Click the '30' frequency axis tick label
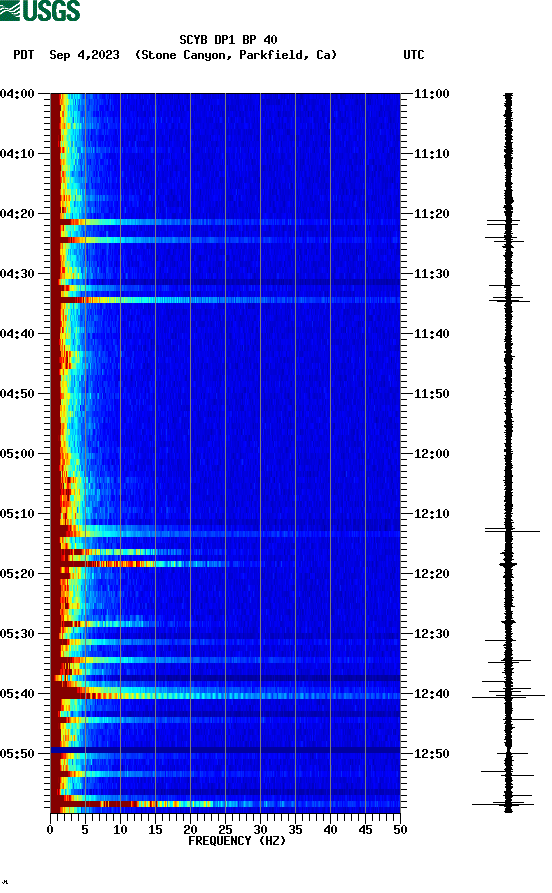552x893 pixels. coord(260,830)
